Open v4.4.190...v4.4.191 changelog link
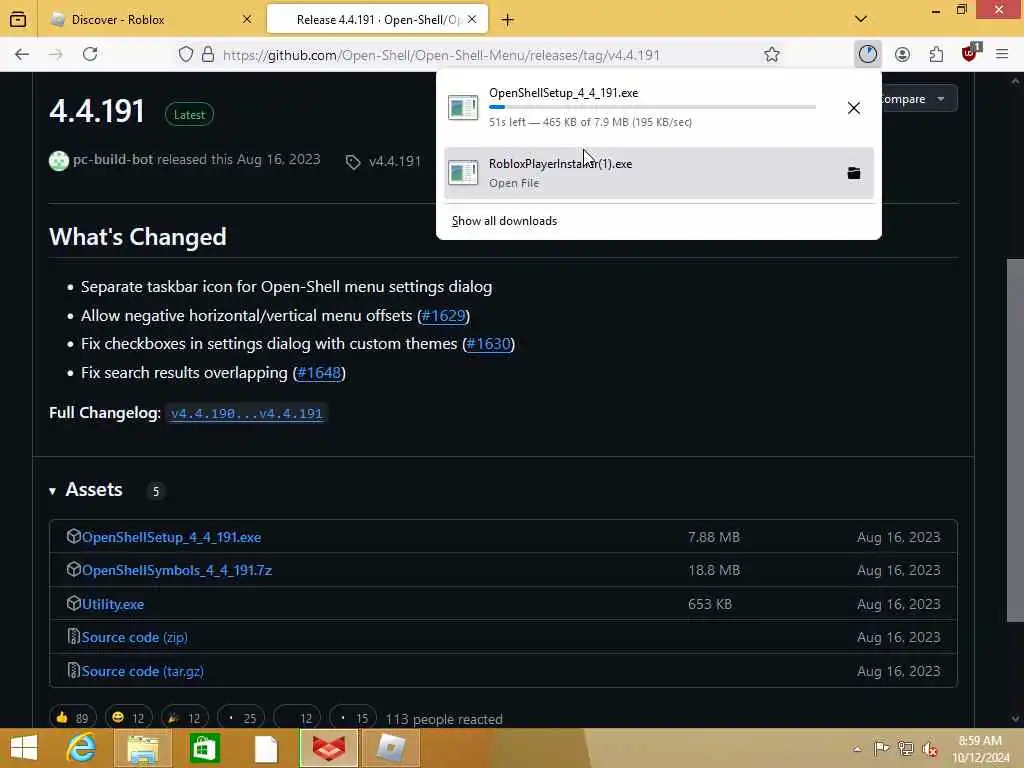The height and width of the screenshot is (768, 1024). click(x=246, y=413)
